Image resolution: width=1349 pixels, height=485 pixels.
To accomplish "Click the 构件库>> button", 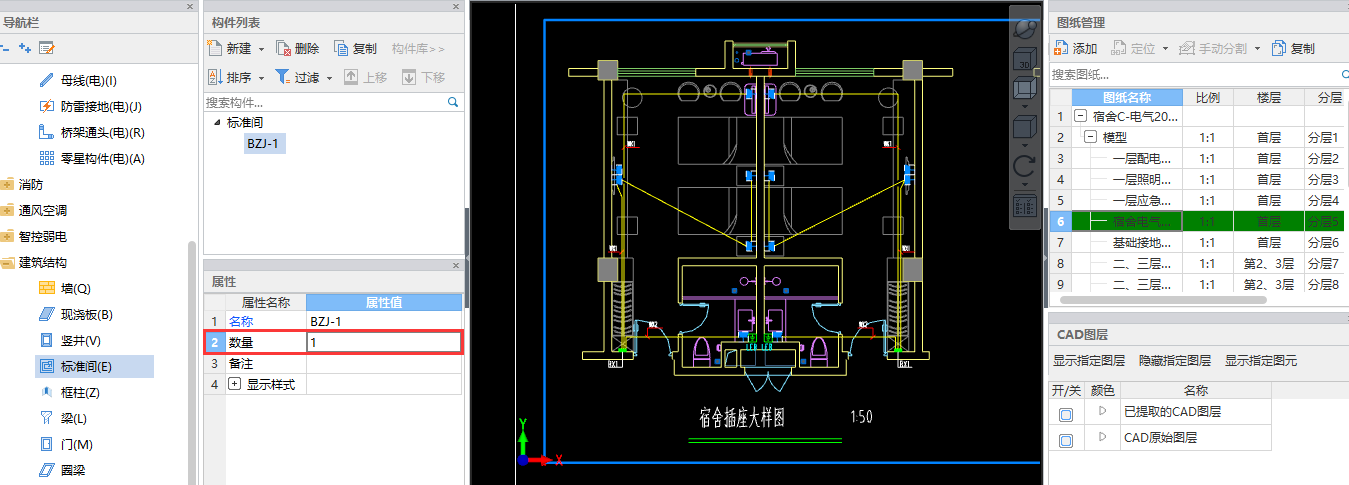I will tap(417, 48).
